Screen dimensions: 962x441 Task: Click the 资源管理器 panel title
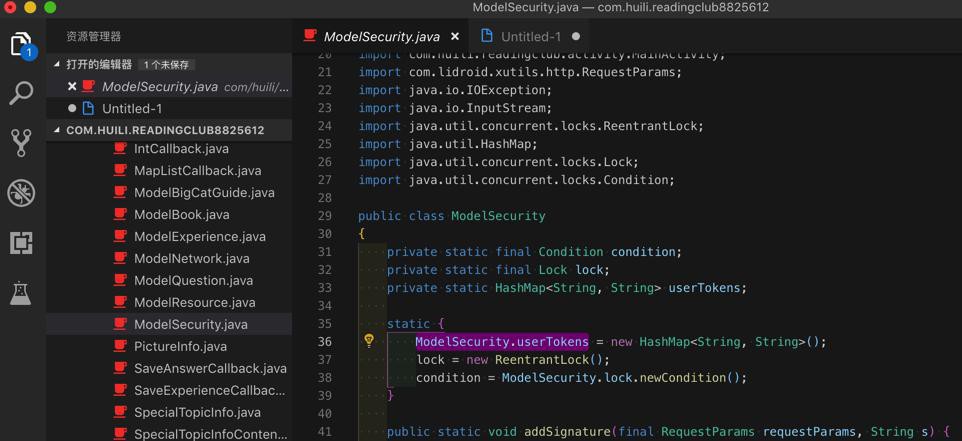pos(93,37)
